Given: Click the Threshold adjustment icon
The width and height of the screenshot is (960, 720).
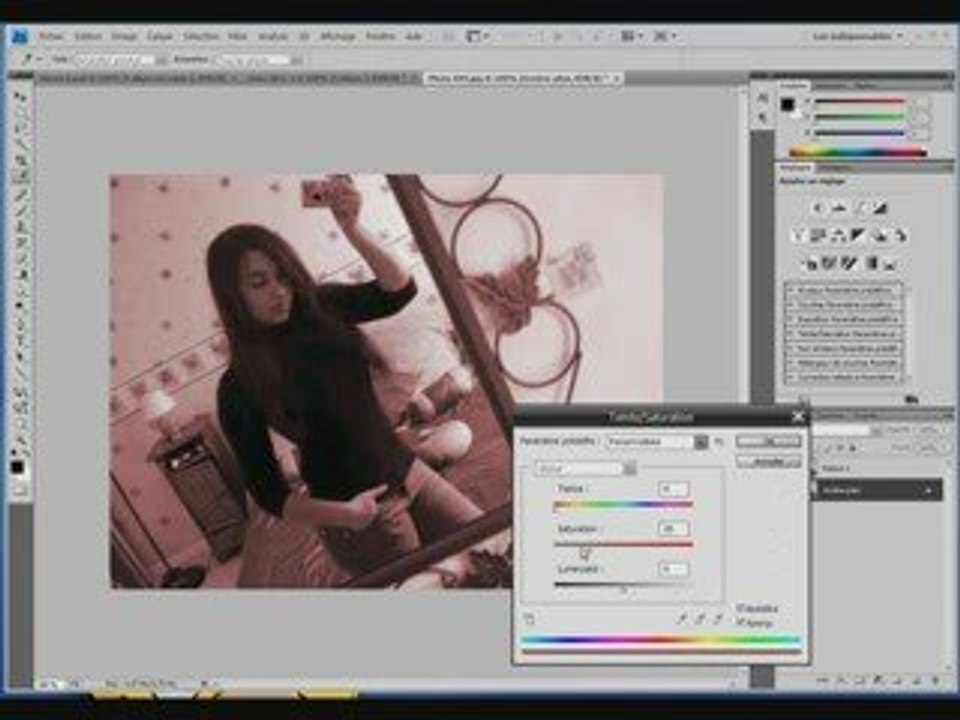Looking at the screenshot, I should [849, 263].
